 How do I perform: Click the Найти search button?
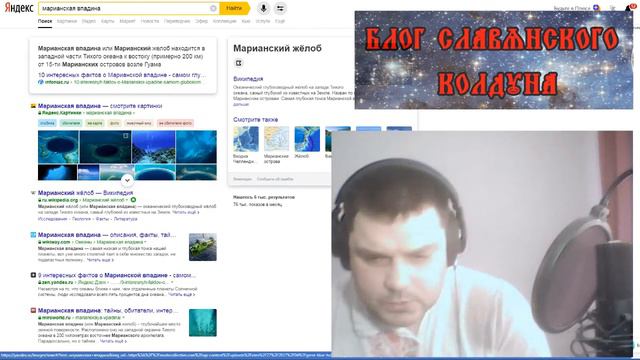(x=234, y=8)
